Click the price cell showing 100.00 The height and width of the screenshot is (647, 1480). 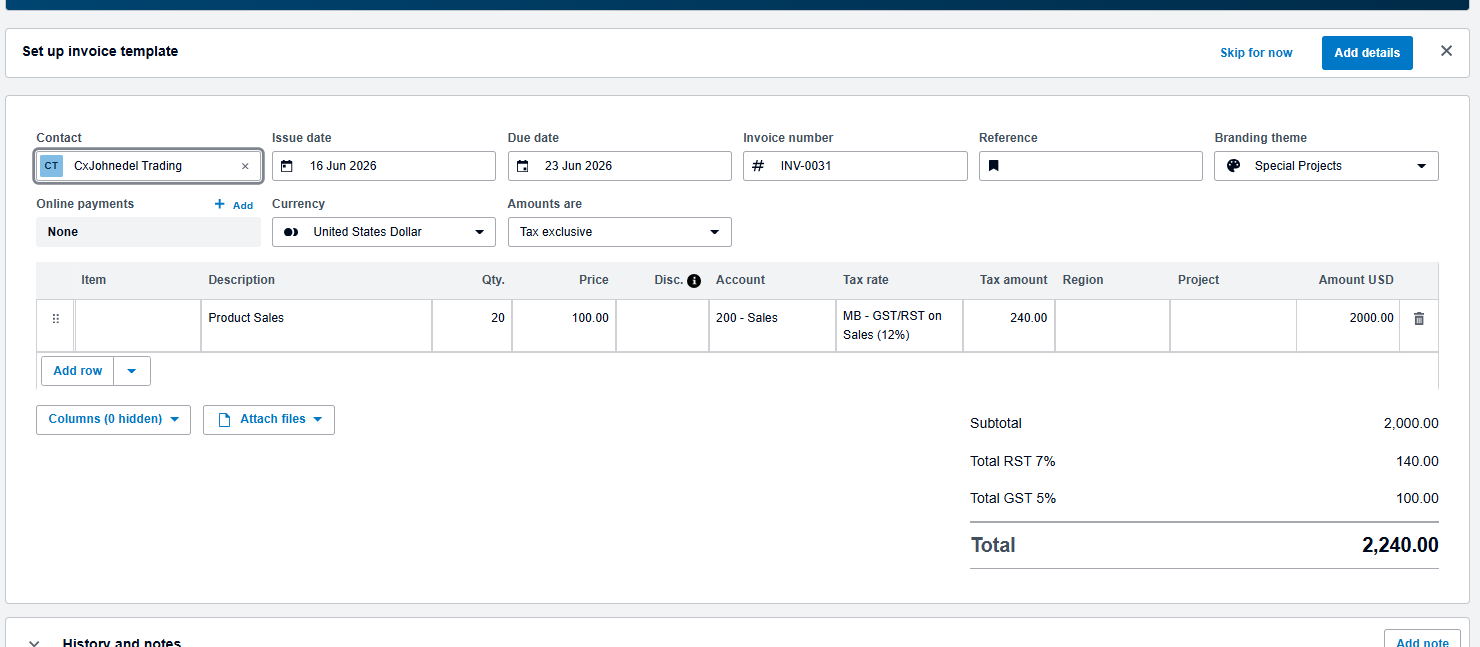tap(564, 326)
